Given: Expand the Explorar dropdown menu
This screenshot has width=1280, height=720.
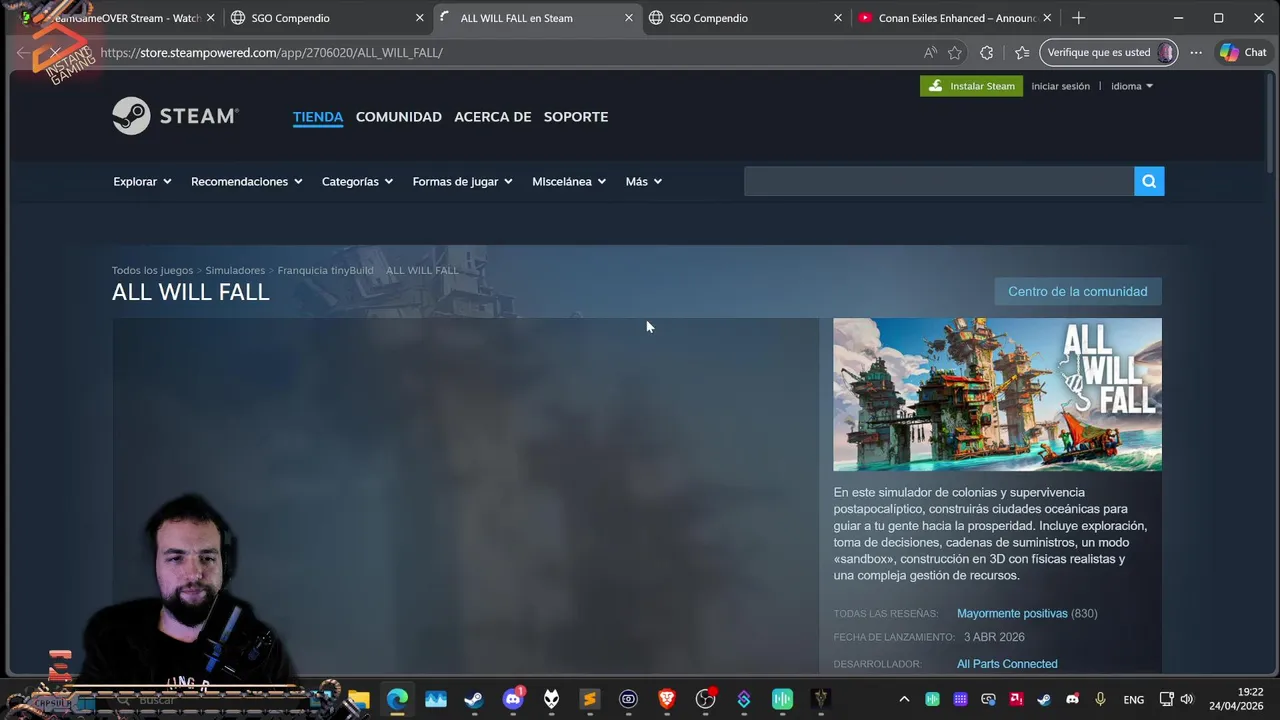Looking at the screenshot, I should click(x=142, y=181).
